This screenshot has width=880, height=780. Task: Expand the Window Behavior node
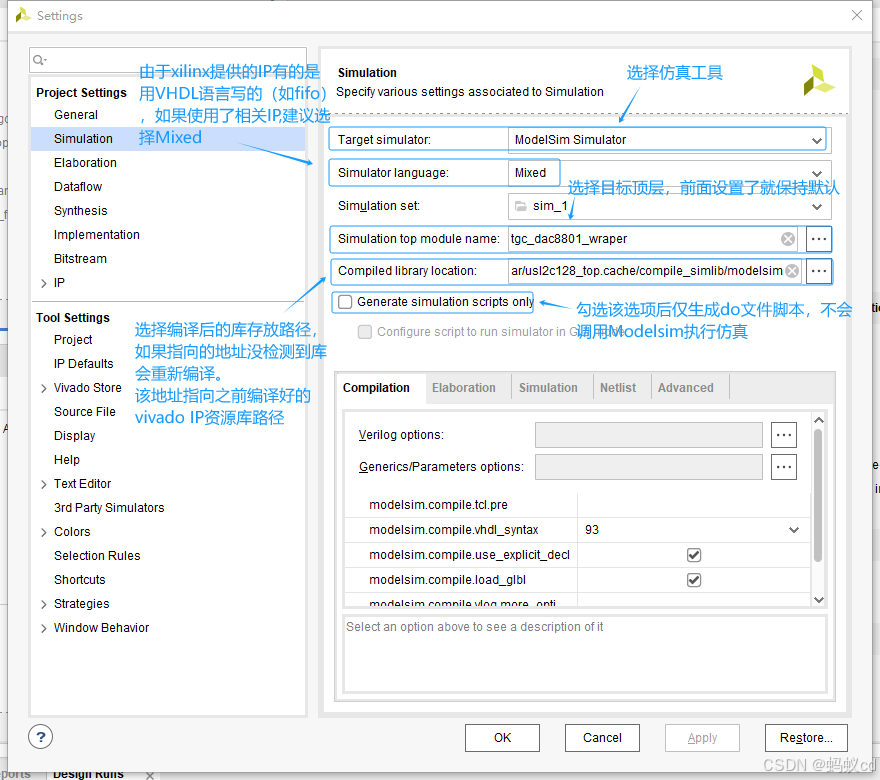[x=44, y=628]
